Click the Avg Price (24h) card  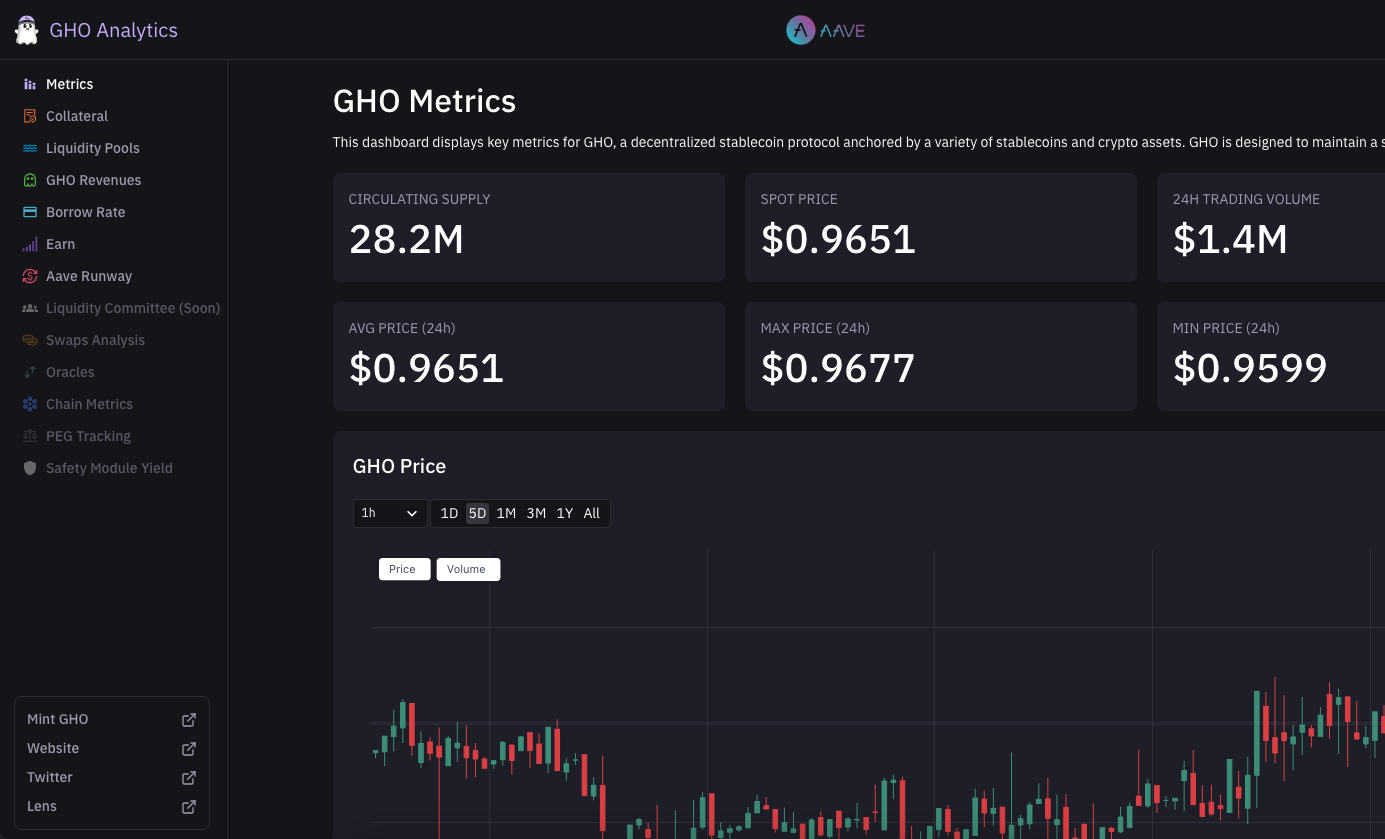pos(529,356)
